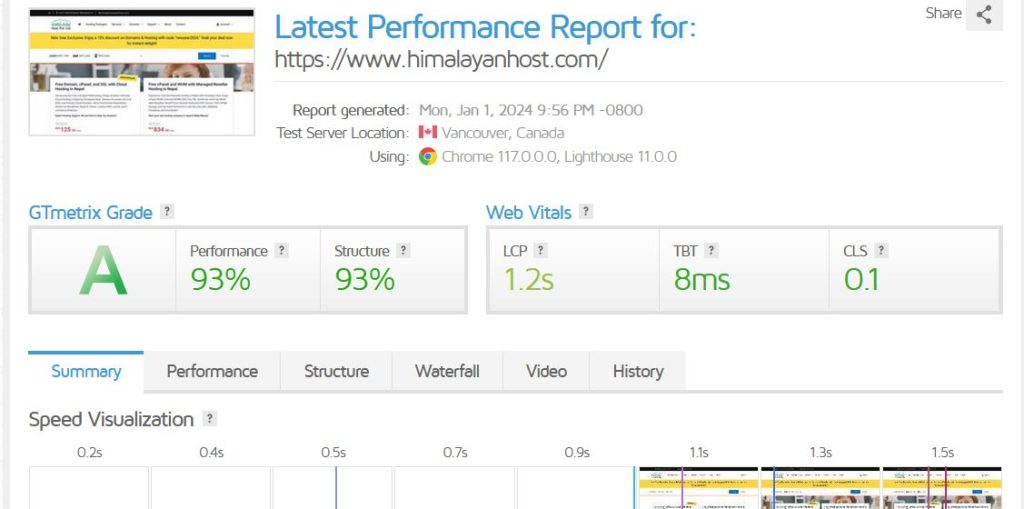Click the 1.1s filmstrip frame
The width and height of the screenshot is (1024, 509).
pyautogui.click(x=698, y=487)
